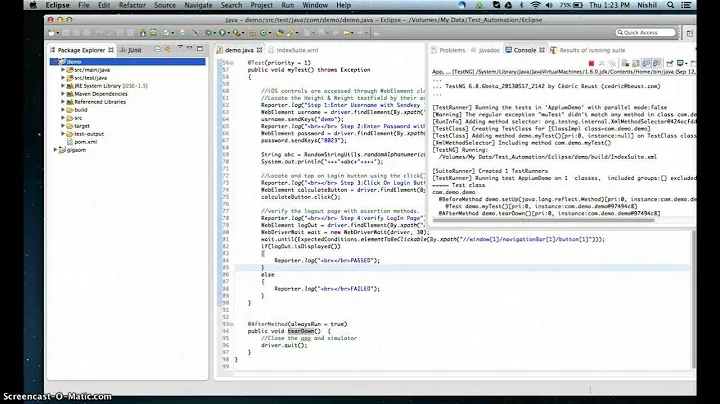
Task: Toggle code folding at line 56
Action: click(231, 62)
